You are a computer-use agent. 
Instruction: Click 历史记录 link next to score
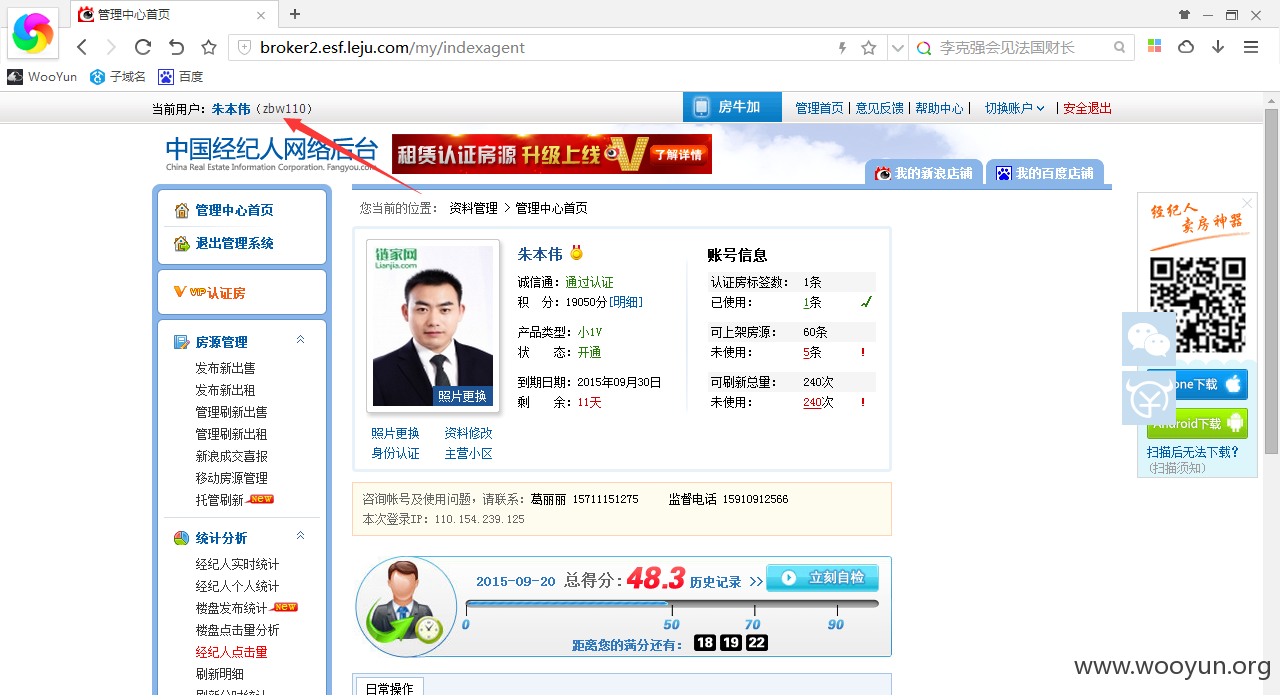point(715,581)
